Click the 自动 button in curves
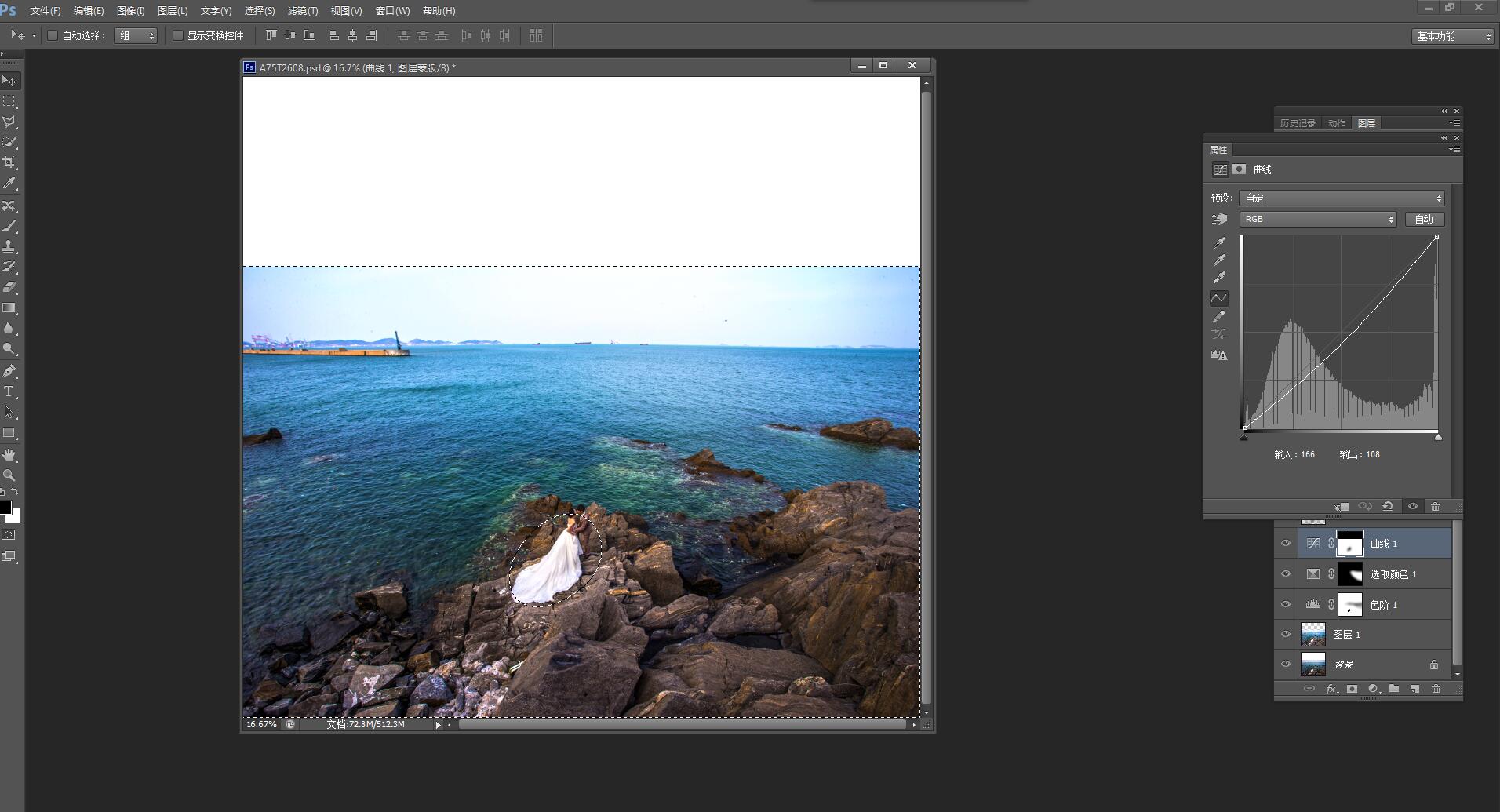The width and height of the screenshot is (1500, 812). [1424, 219]
